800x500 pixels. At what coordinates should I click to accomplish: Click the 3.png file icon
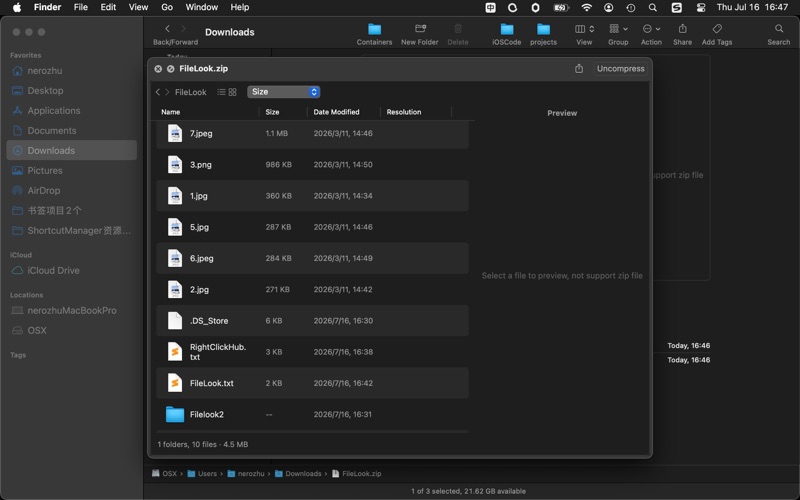[x=175, y=164]
